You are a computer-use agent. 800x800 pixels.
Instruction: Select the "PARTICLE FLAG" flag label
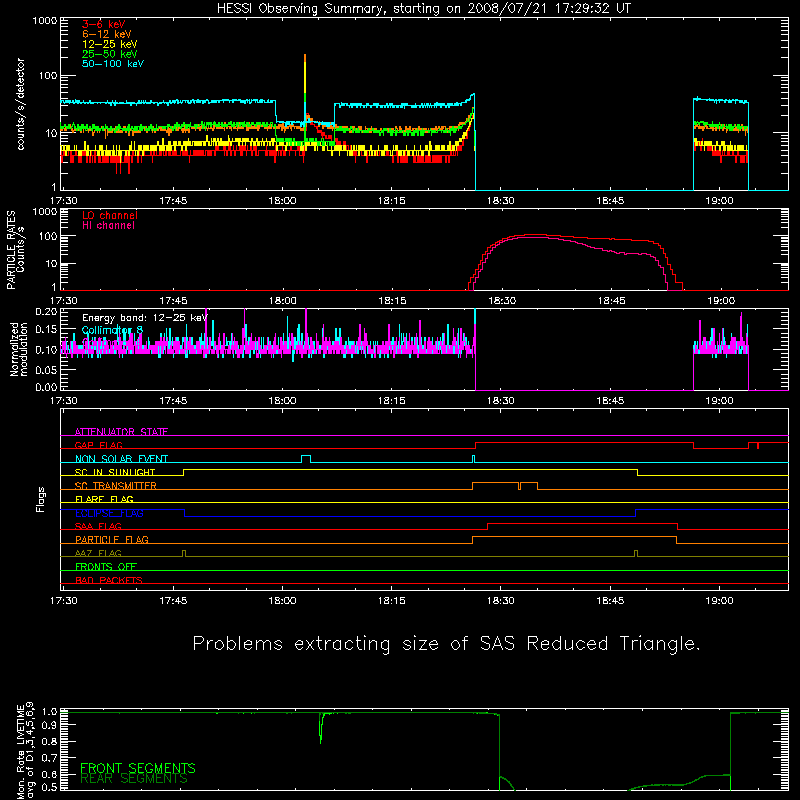[112, 539]
